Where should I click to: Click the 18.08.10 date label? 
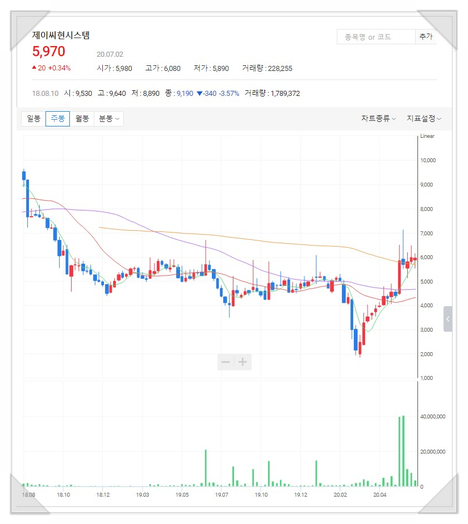45,93
